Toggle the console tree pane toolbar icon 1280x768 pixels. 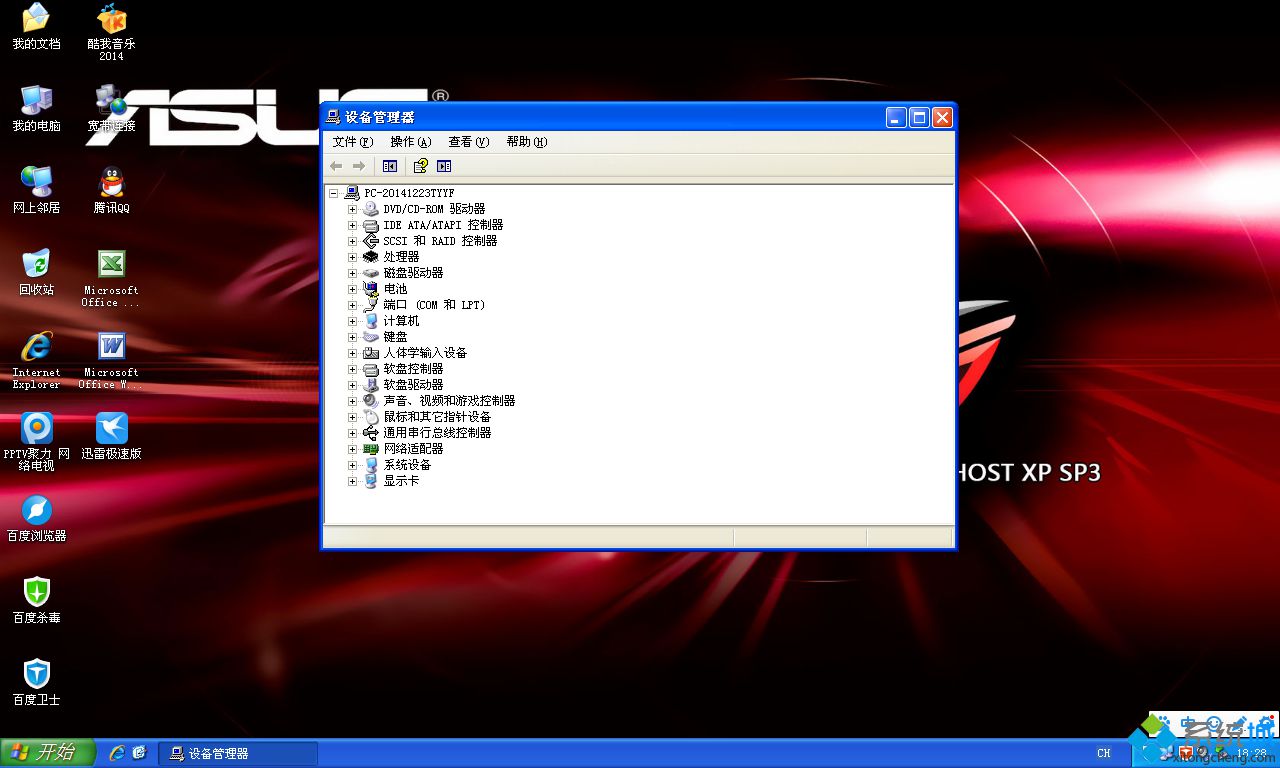(x=390, y=166)
